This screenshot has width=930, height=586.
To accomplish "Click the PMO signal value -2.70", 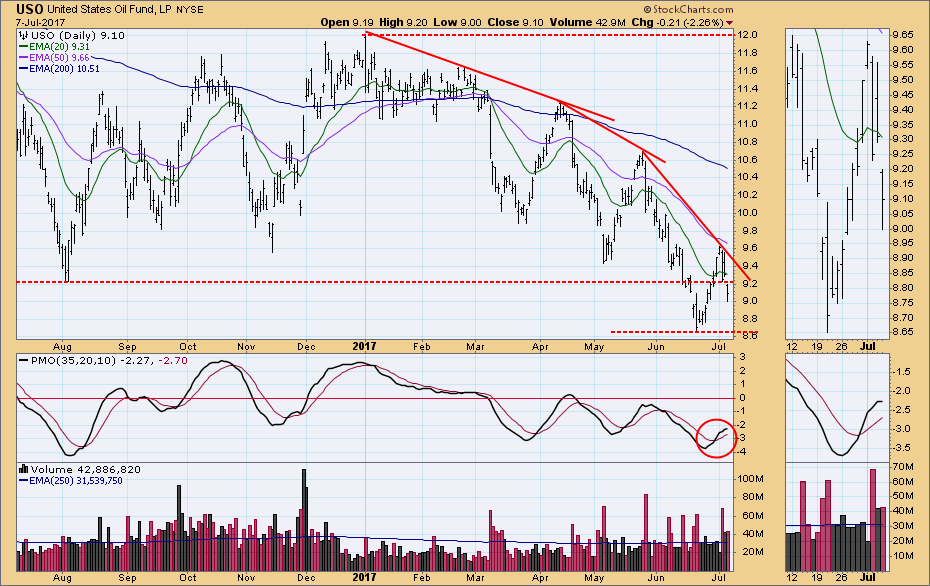I will 173,360.
